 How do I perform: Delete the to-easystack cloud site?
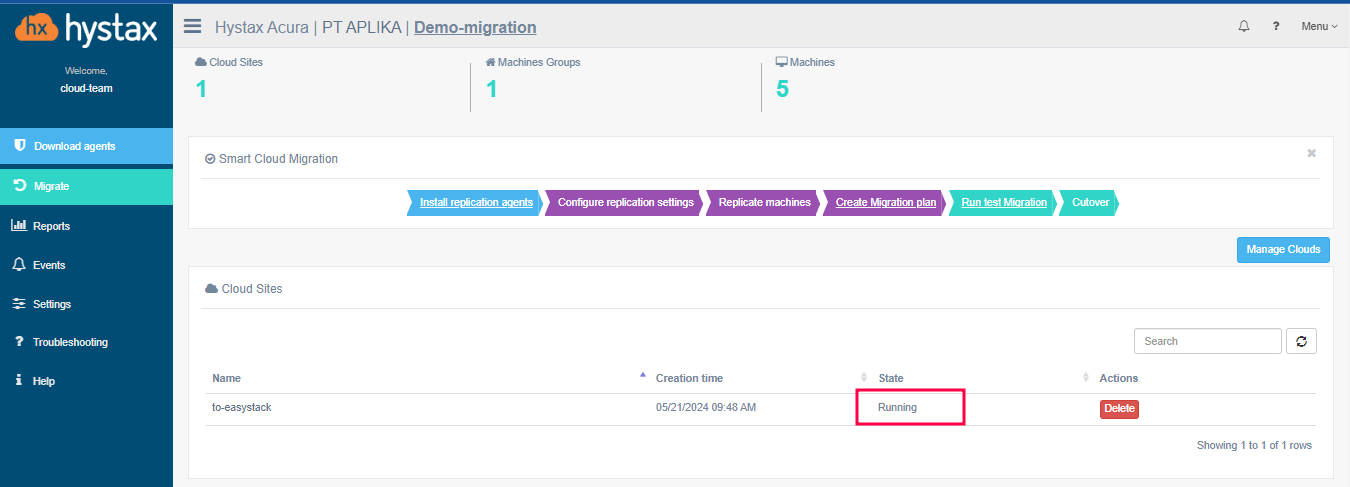(1119, 408)
